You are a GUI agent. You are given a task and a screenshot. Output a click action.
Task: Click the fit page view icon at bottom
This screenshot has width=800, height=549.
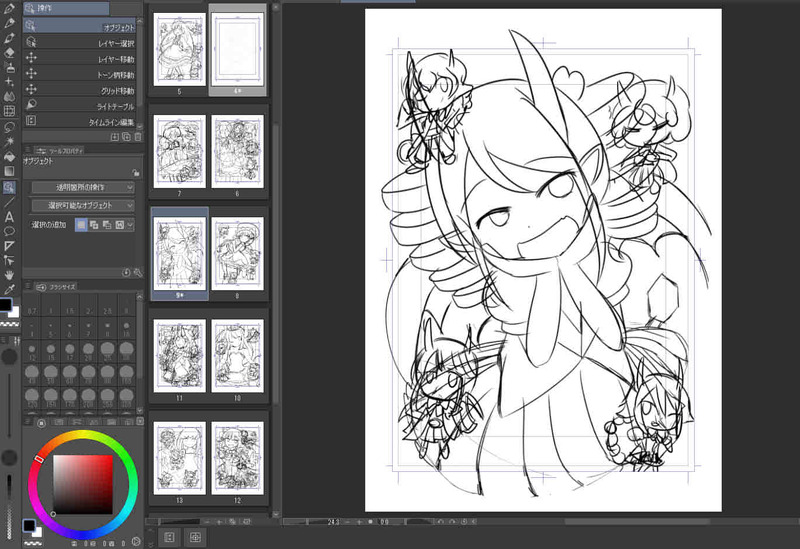(x=195, y=537)
